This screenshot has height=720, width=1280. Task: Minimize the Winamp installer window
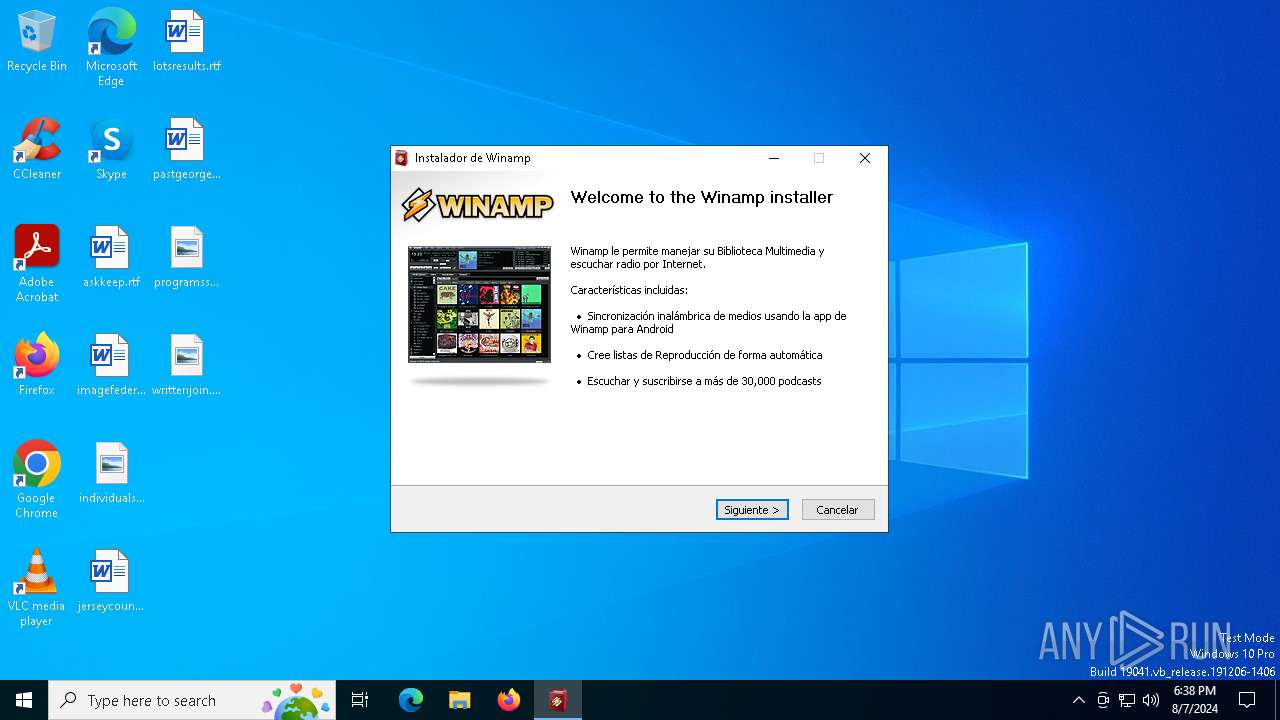click(x=774, y=158)
